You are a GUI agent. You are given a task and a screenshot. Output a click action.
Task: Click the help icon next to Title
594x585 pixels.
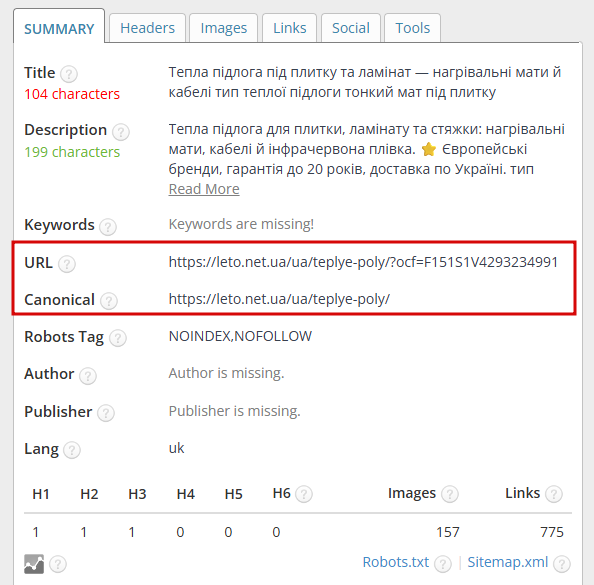pos(69,74)
